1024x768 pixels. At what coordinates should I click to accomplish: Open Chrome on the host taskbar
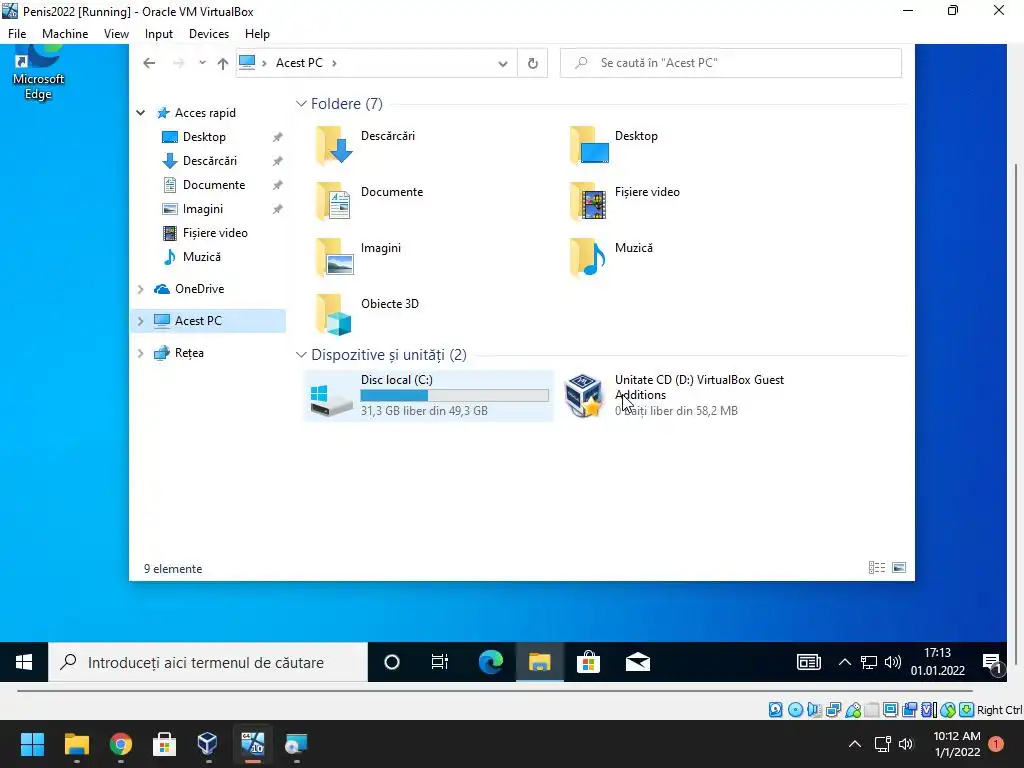pos(120,744)
